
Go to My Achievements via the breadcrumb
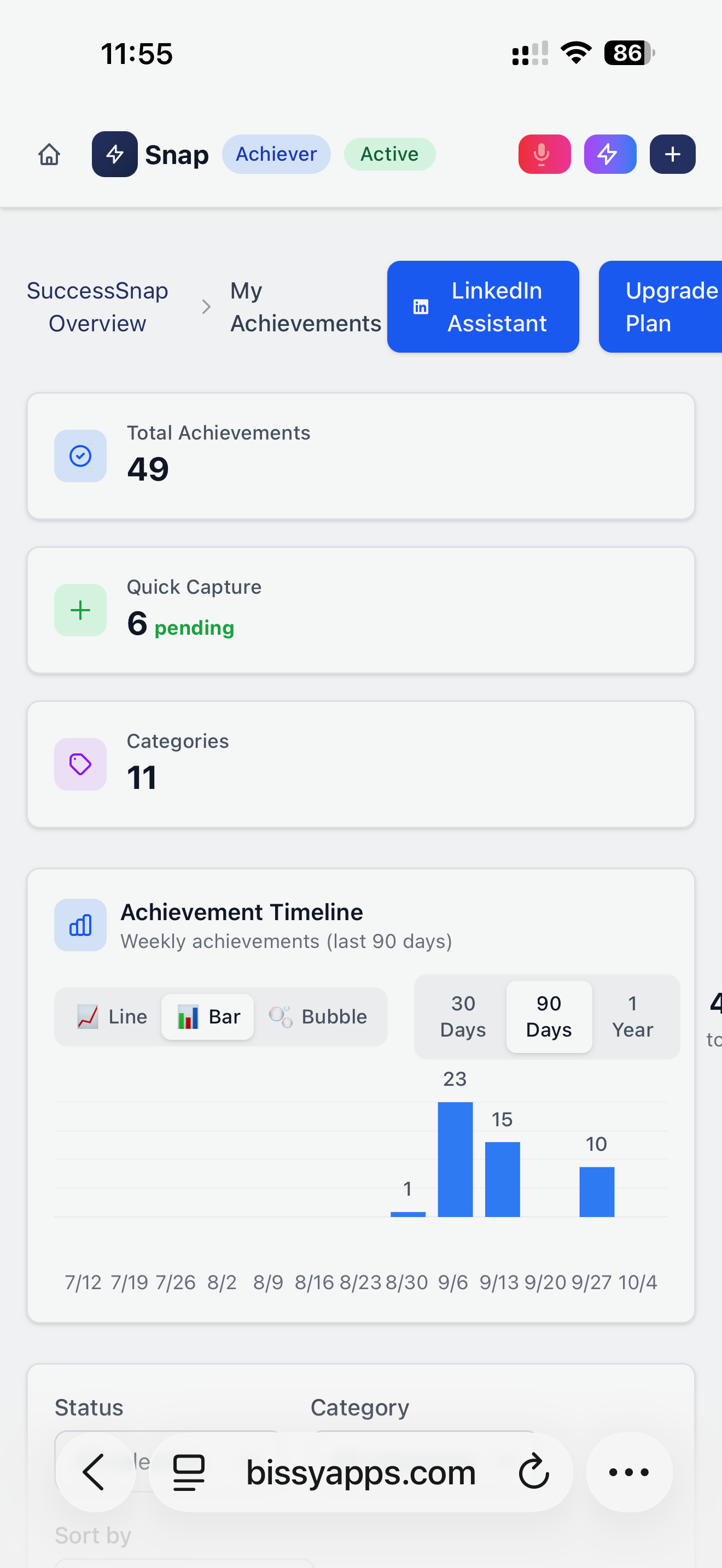(x=304, y=307)
